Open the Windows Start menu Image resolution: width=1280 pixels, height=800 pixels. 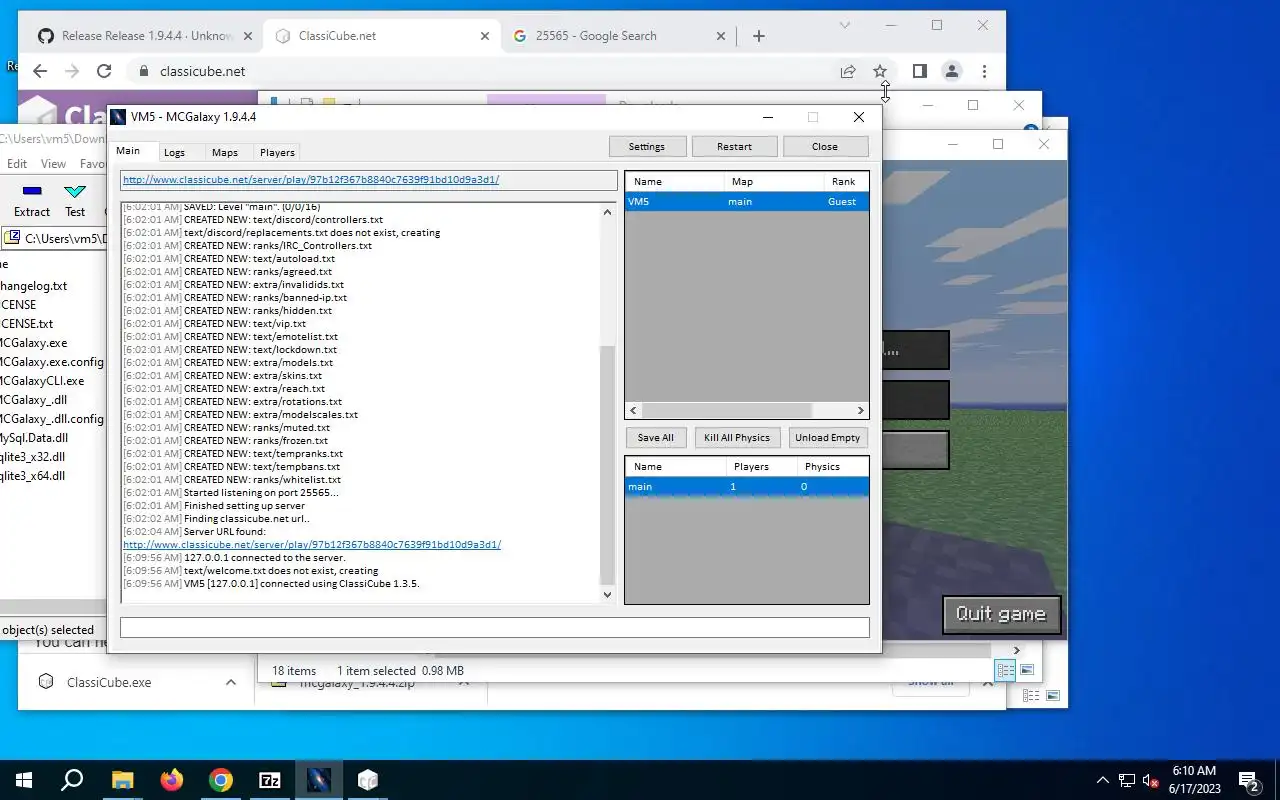(24, 780)
